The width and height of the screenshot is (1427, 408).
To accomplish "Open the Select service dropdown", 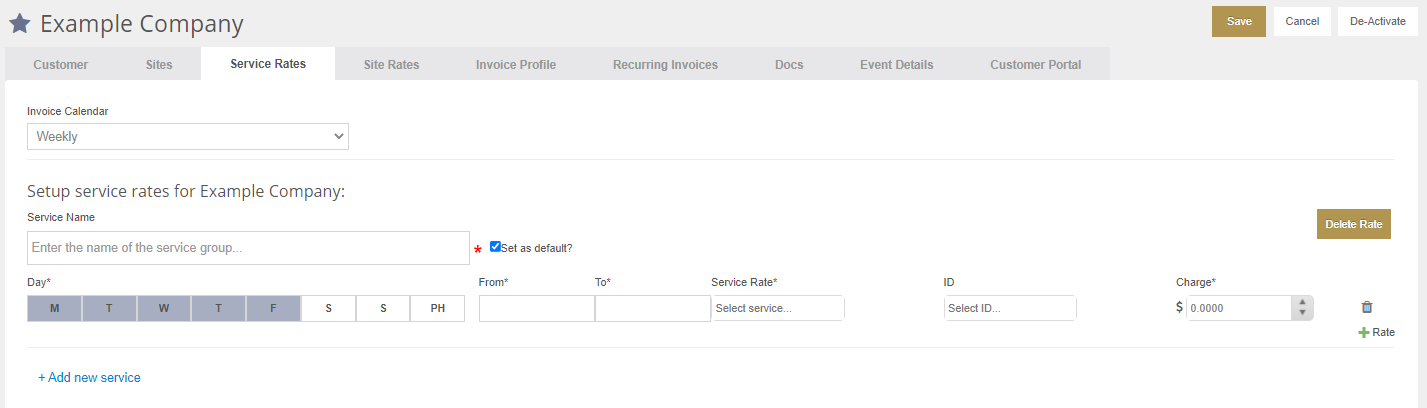I will coord(778,308).
